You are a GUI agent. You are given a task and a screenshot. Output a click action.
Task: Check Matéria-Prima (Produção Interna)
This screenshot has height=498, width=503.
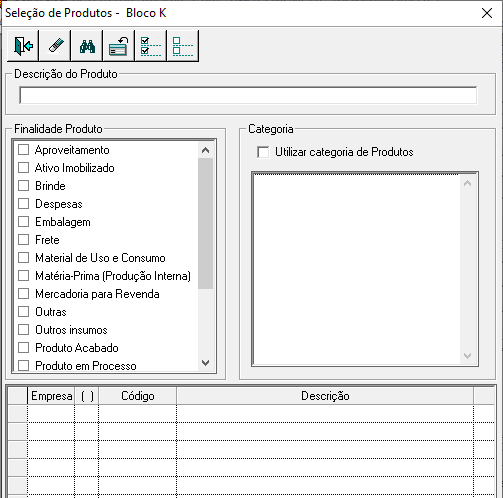(x=23, y=276)
